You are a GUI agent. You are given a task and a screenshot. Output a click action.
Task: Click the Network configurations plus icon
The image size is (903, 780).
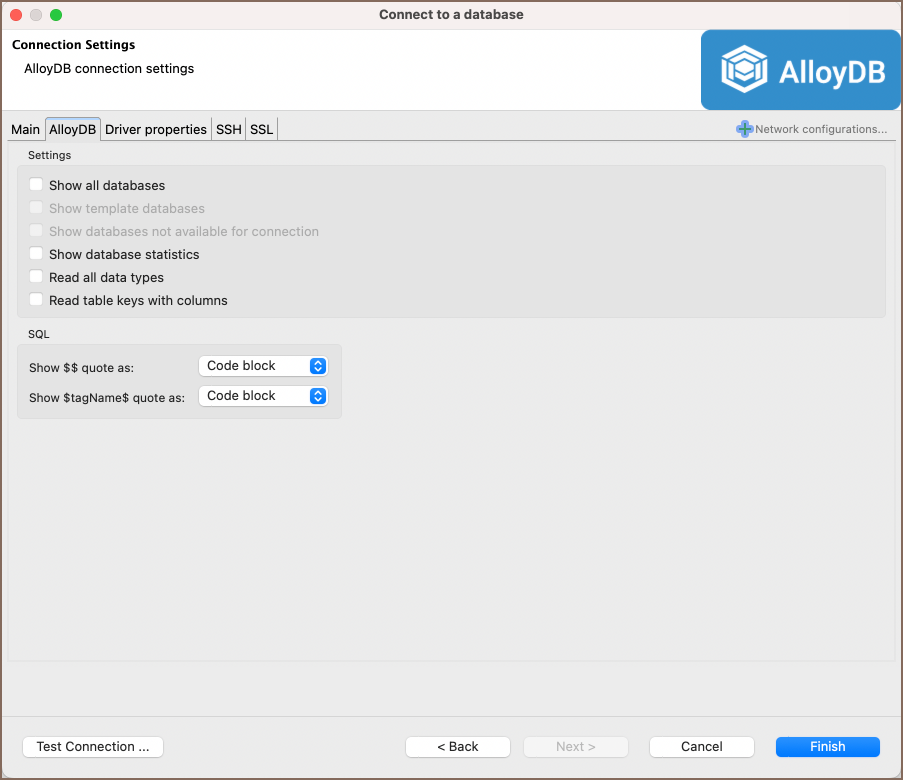pyautogui.click(x=744, y=129)
